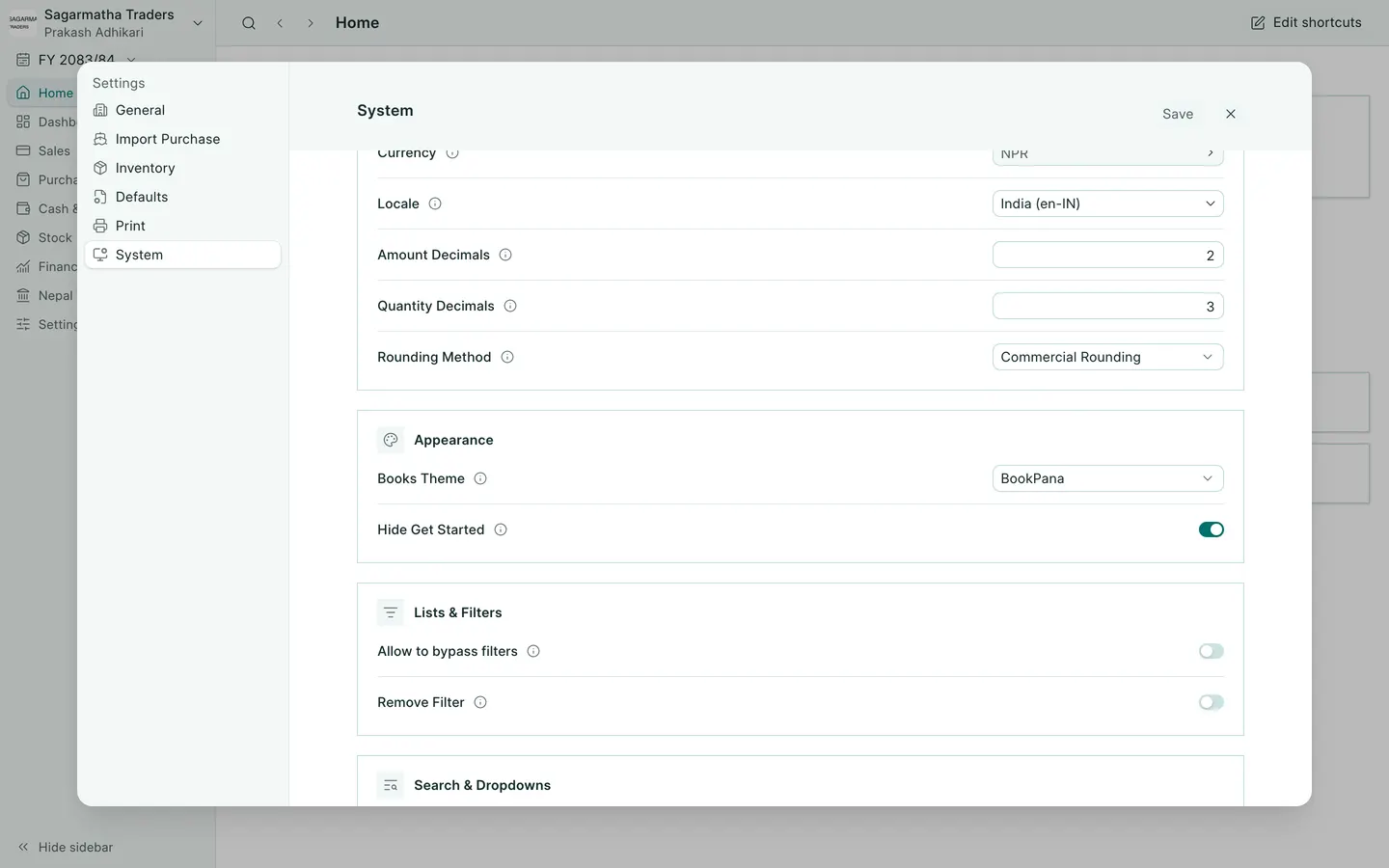Screen dimensions: 1389x868
Task: Click the Amount Decimals info icon
Action: click(505, 255)
